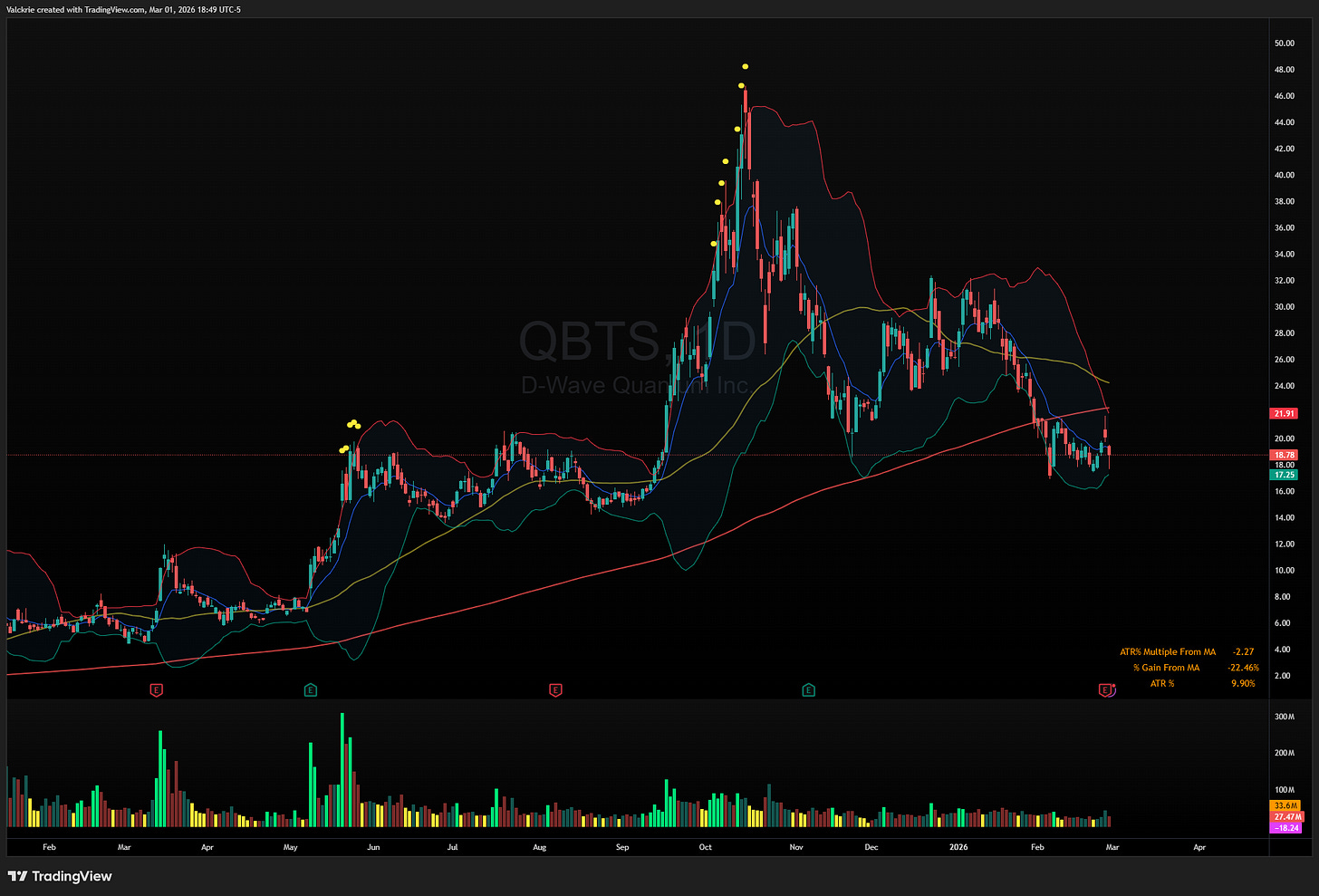Click the 100M volume axis tick
This screenshot has height=896, width=1319.
tap(1285, 790)
